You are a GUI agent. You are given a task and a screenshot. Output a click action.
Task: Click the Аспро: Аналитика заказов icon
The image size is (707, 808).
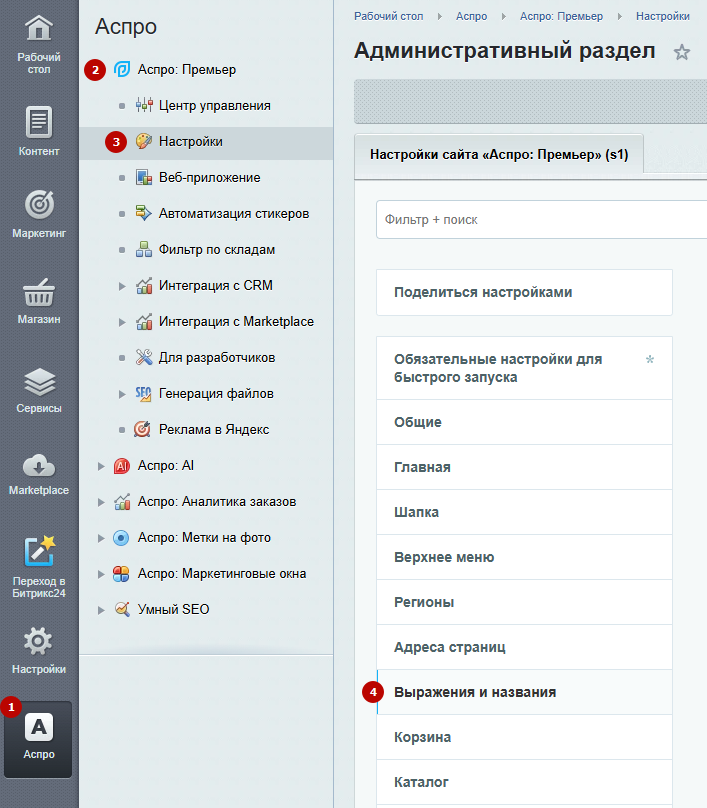122,501
